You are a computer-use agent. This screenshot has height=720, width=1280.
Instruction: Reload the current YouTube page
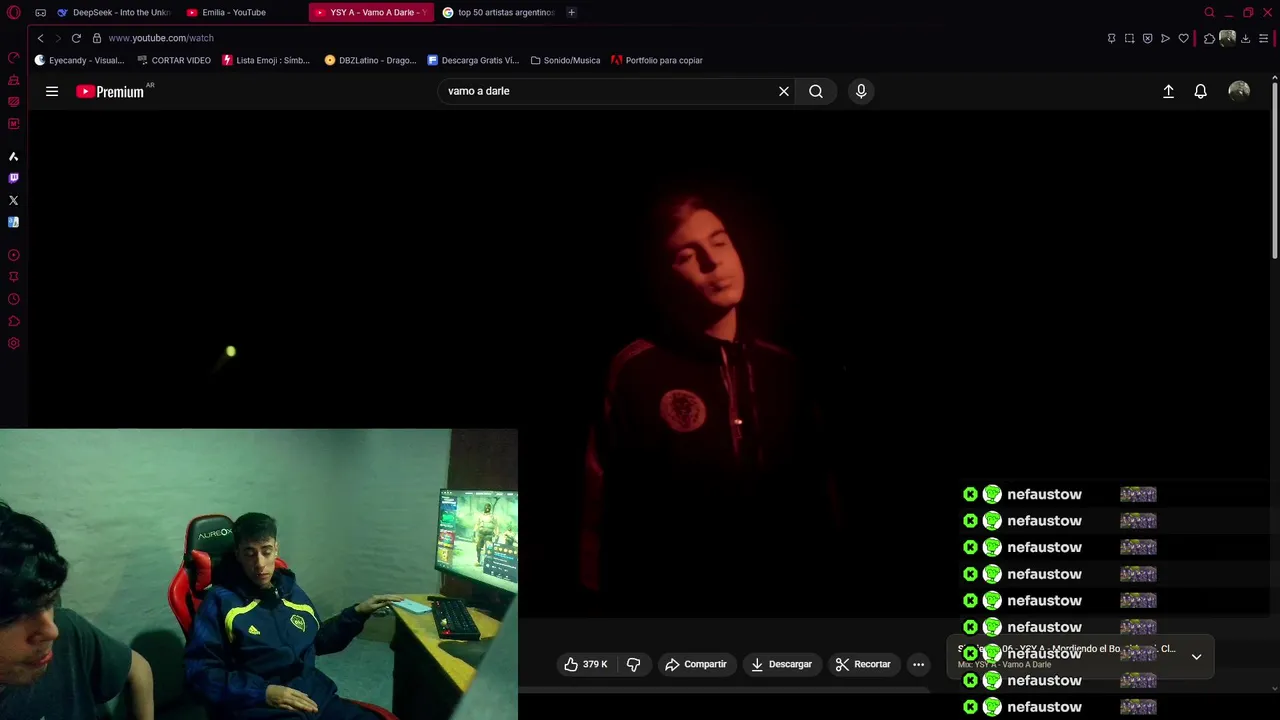point(76,38)
